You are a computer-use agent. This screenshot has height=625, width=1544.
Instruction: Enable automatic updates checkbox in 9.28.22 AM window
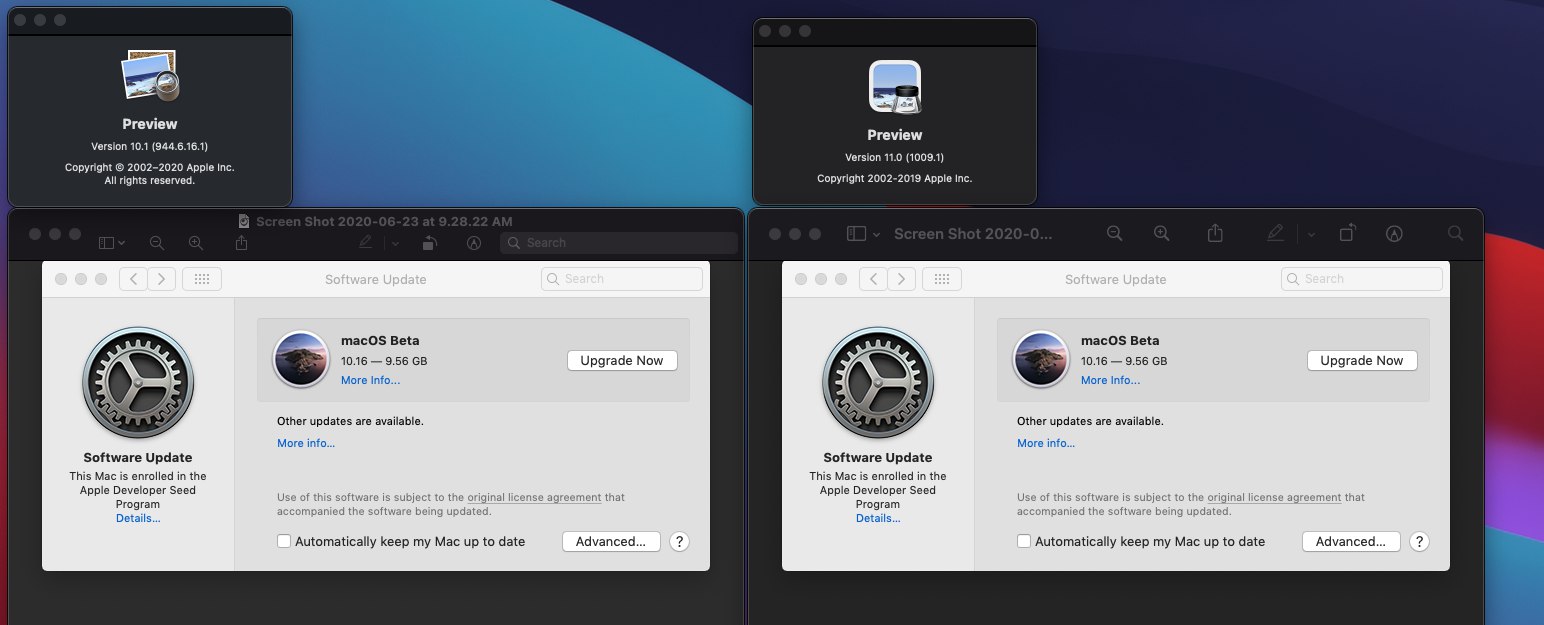[x=284, y=541]
